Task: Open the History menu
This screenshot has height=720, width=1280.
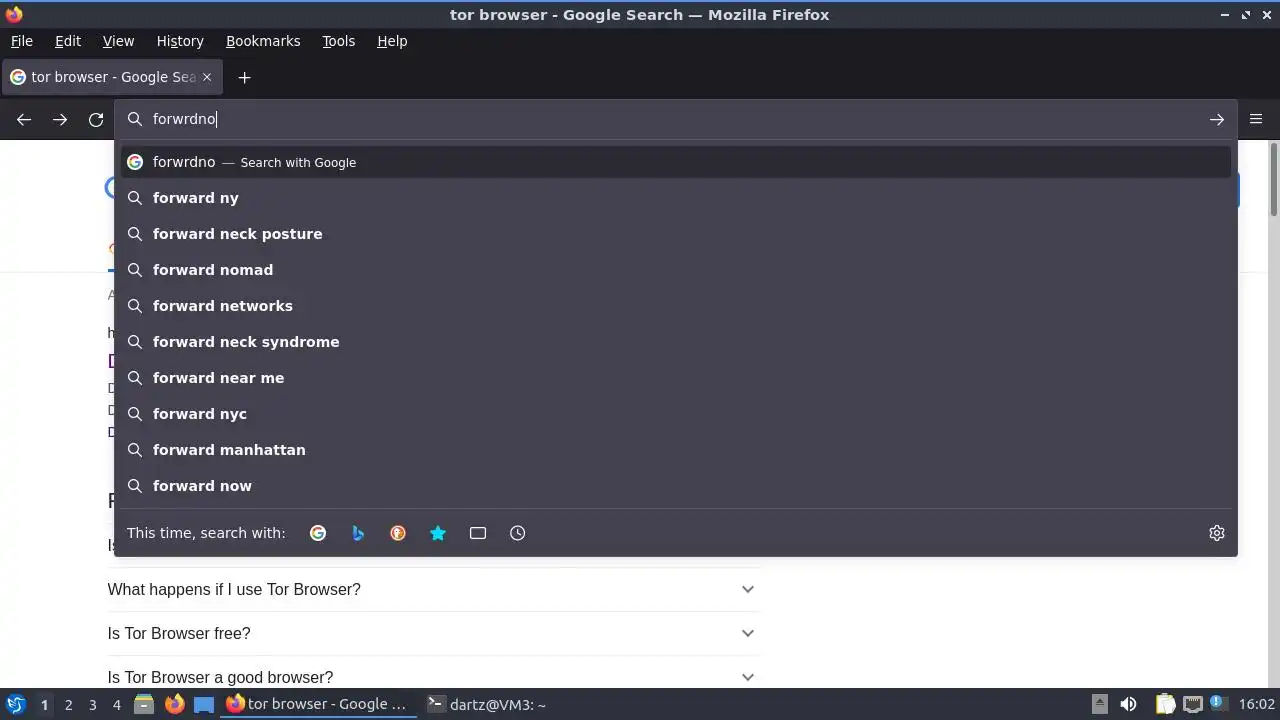Action: pos(180,41)
